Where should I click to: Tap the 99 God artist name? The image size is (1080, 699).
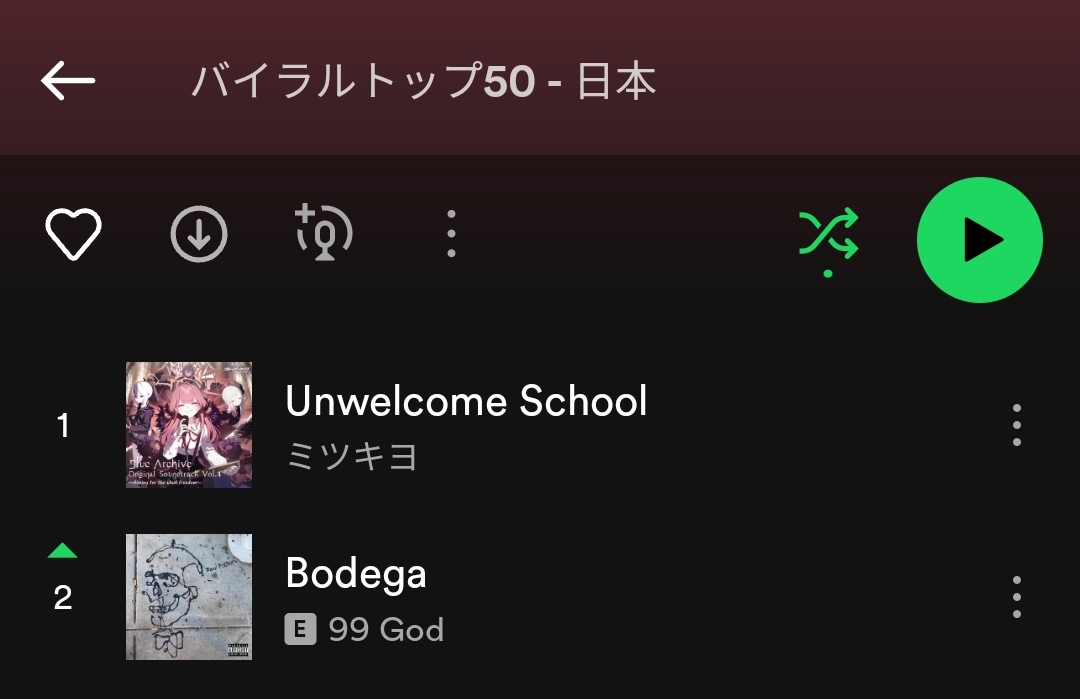tap(386, 629)
